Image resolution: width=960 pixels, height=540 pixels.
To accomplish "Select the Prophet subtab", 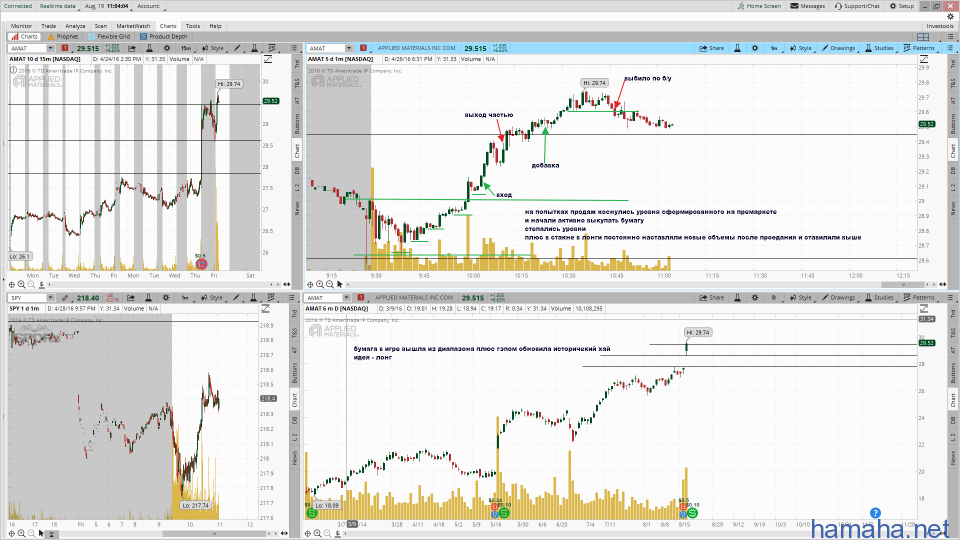I will click(x=63, y=37).
